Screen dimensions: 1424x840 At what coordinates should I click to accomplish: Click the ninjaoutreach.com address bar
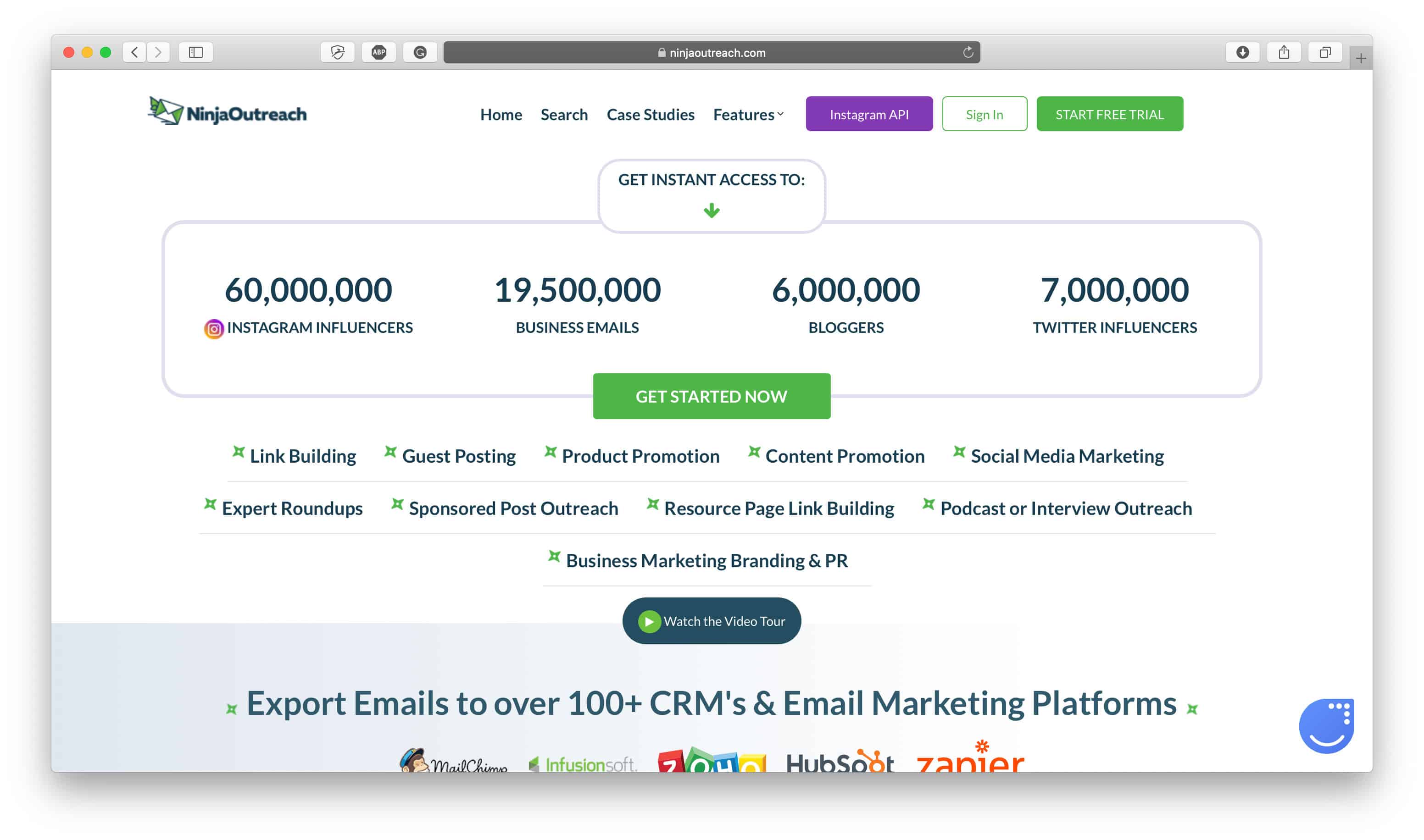(x=712, y=53)
